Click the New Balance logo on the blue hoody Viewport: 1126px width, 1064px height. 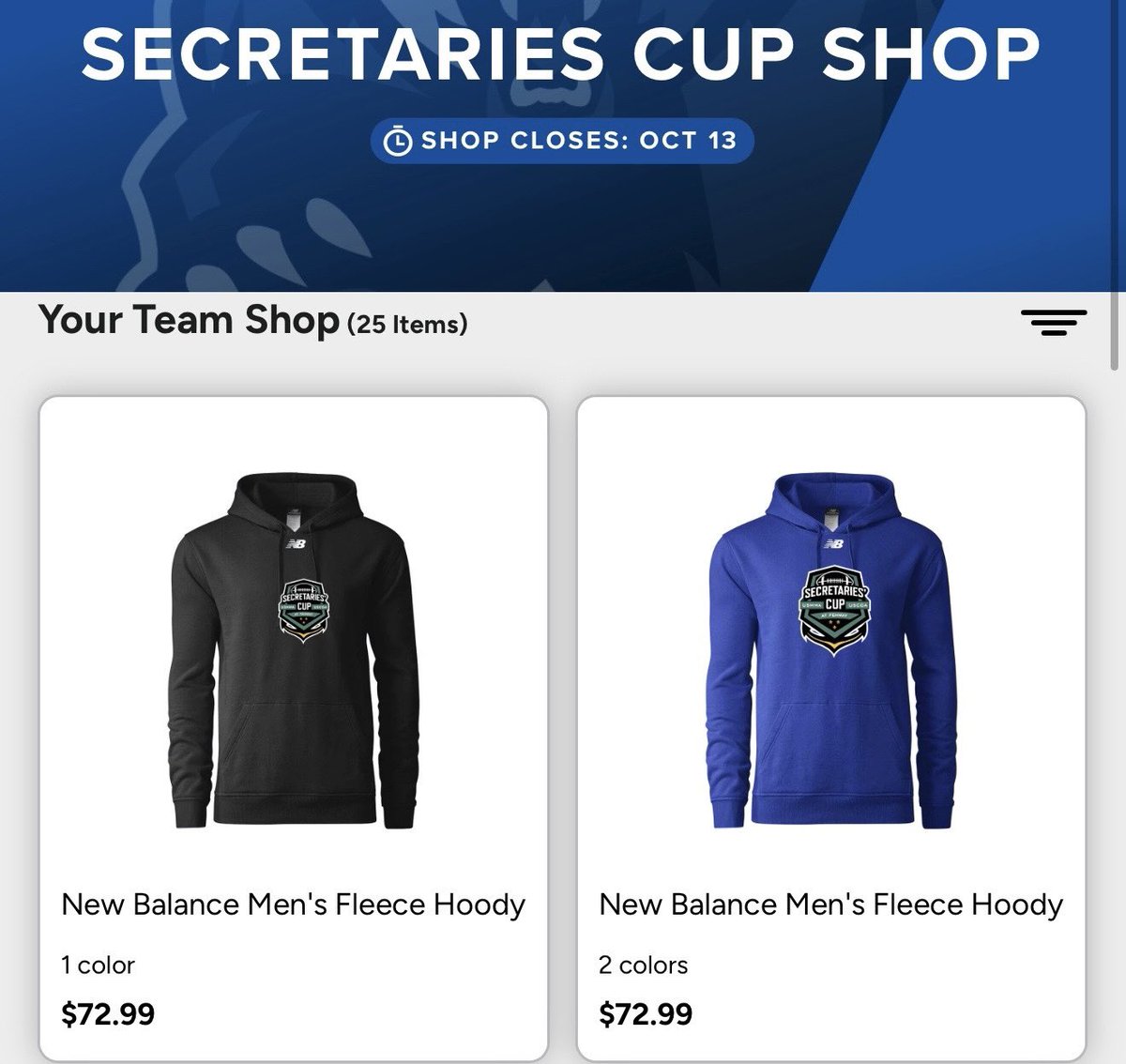(x=833, y=543)
